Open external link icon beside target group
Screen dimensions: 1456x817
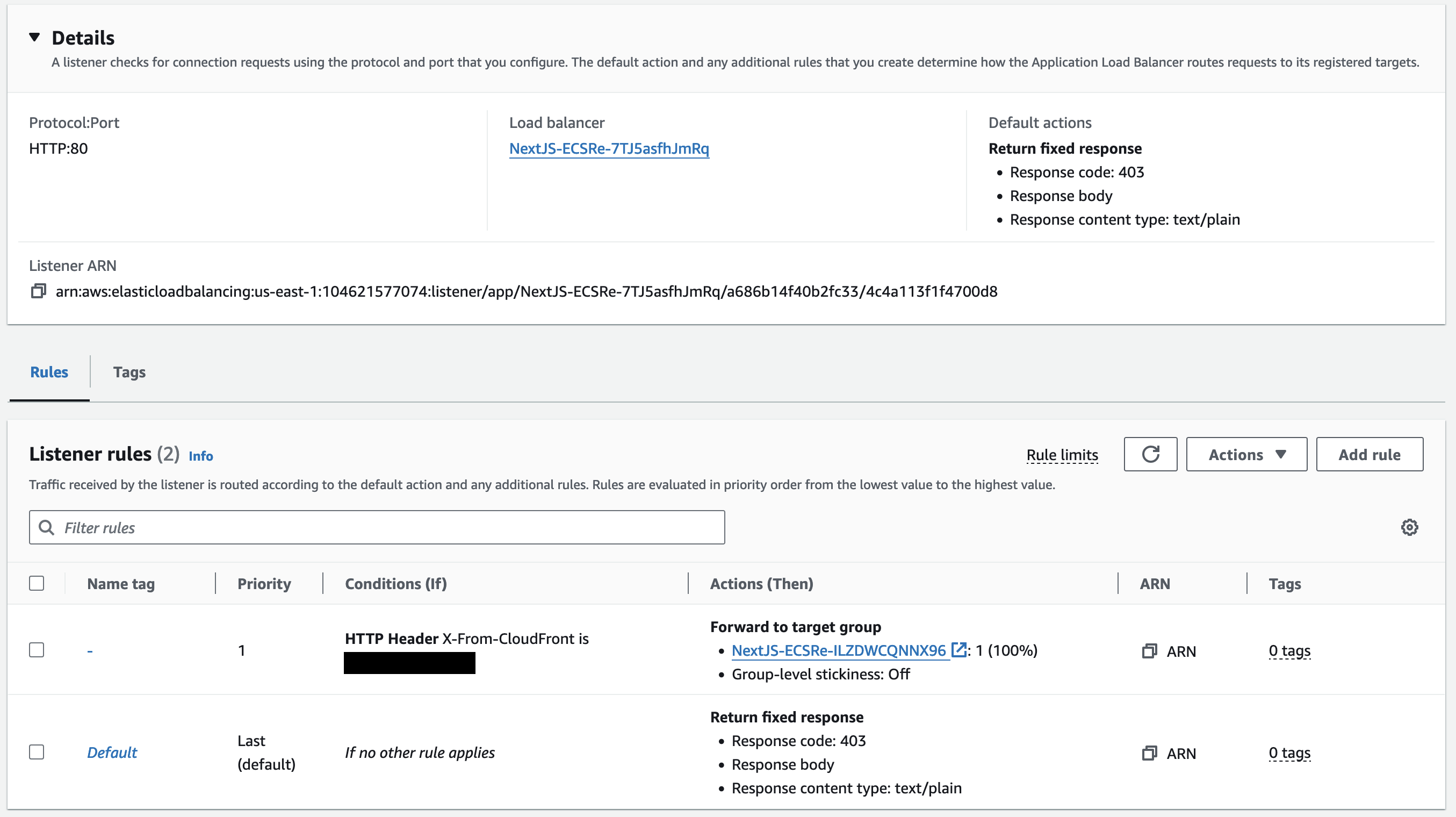click(x=958, y=650)
